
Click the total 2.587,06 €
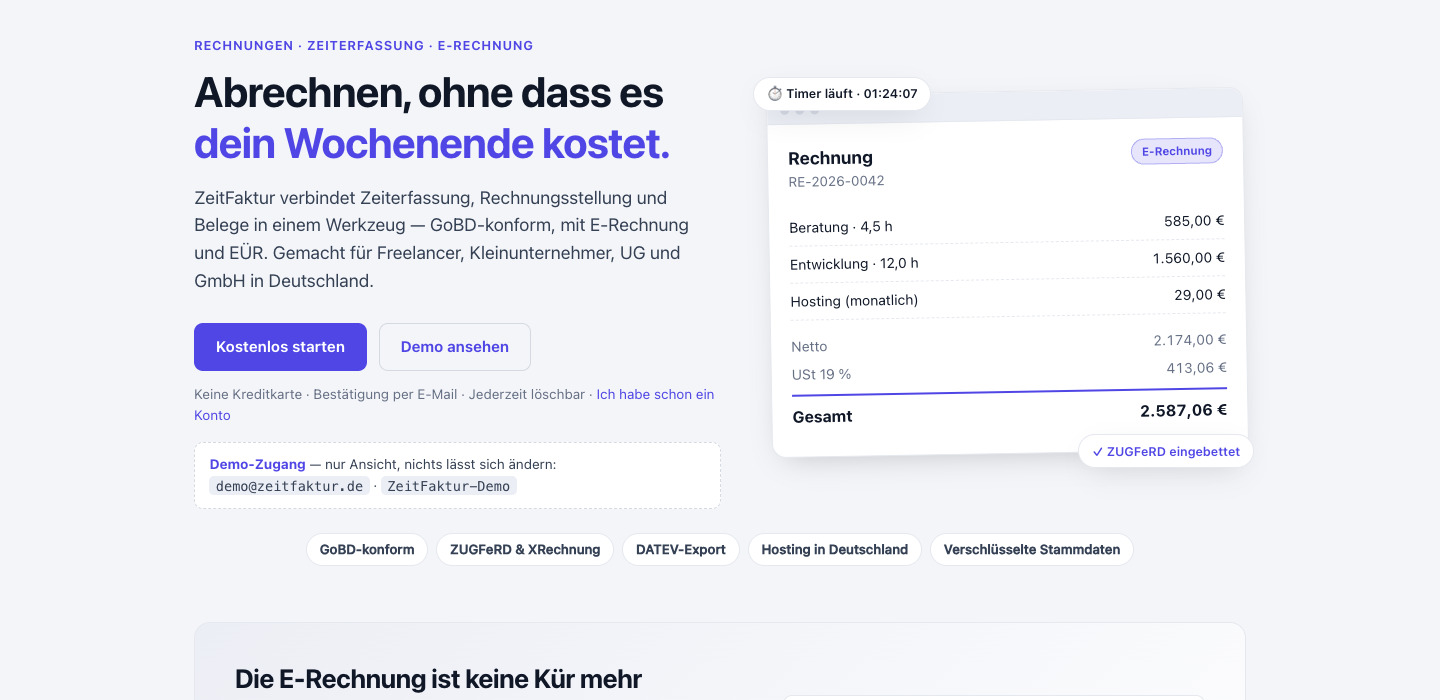[x=1183, y=410]
